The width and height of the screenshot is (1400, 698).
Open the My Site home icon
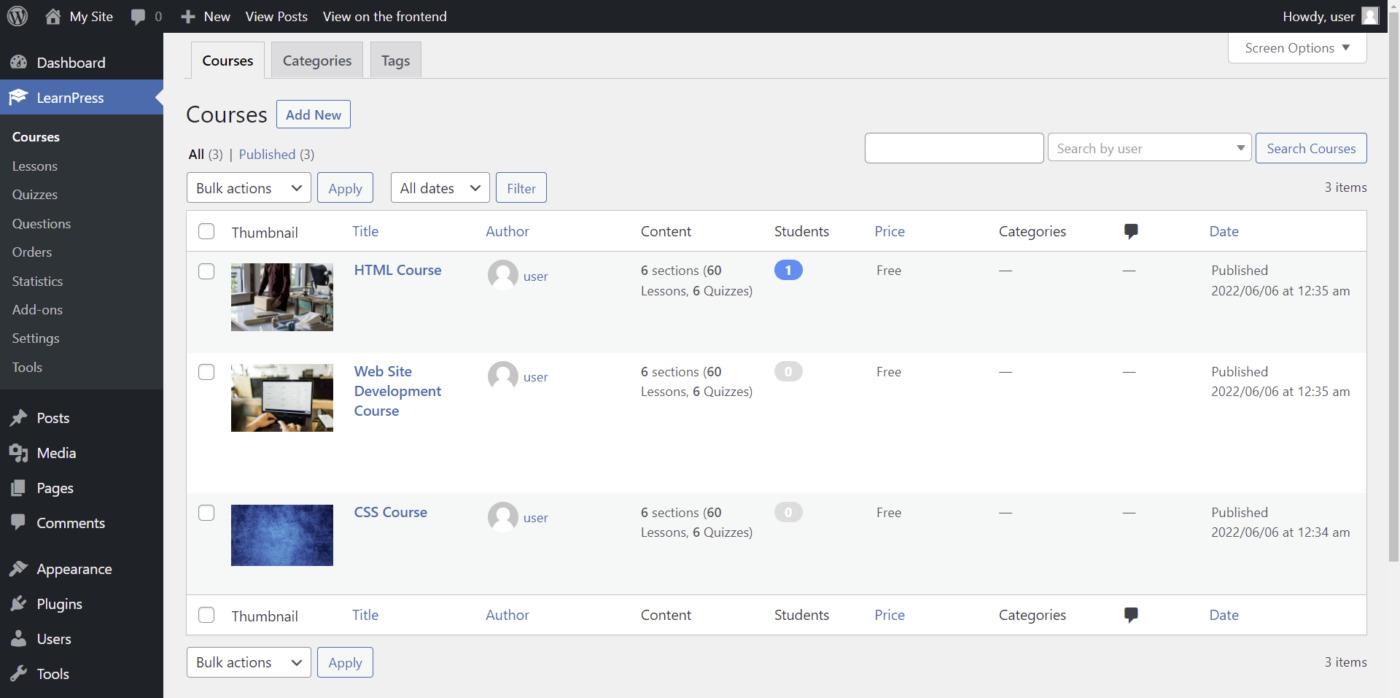point(53,16)
